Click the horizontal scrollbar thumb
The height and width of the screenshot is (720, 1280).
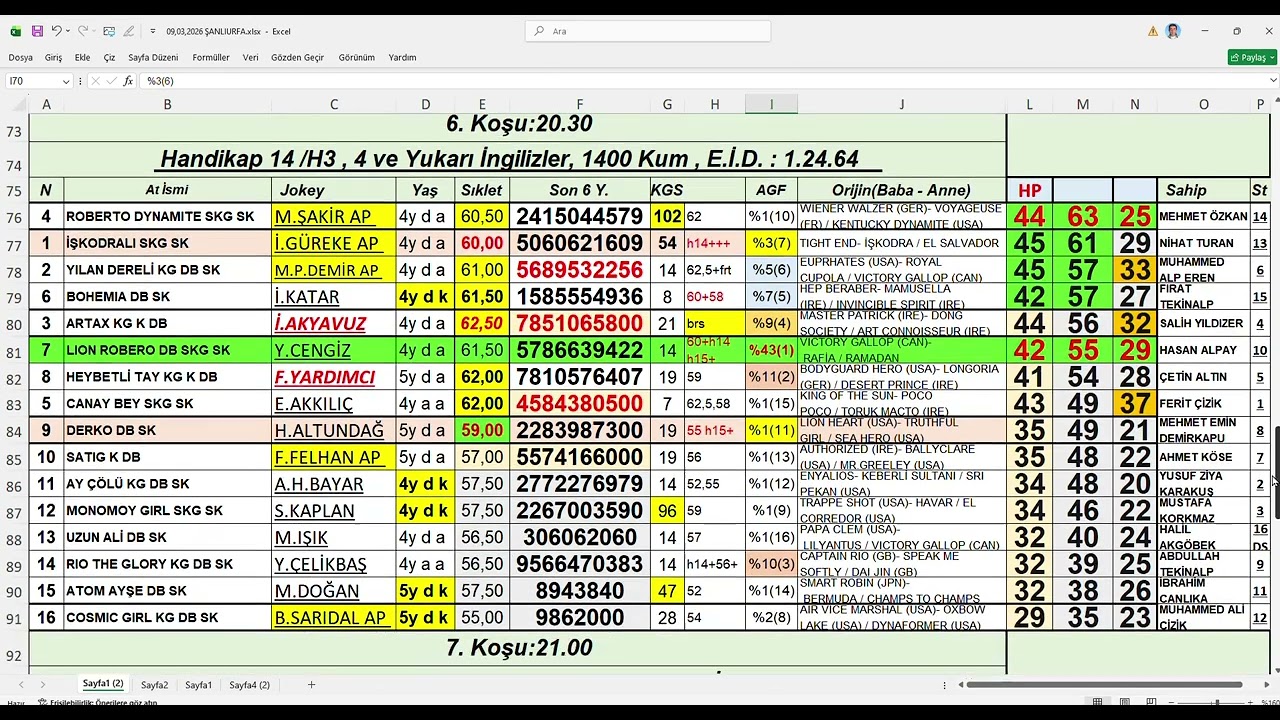[1104, 685]
